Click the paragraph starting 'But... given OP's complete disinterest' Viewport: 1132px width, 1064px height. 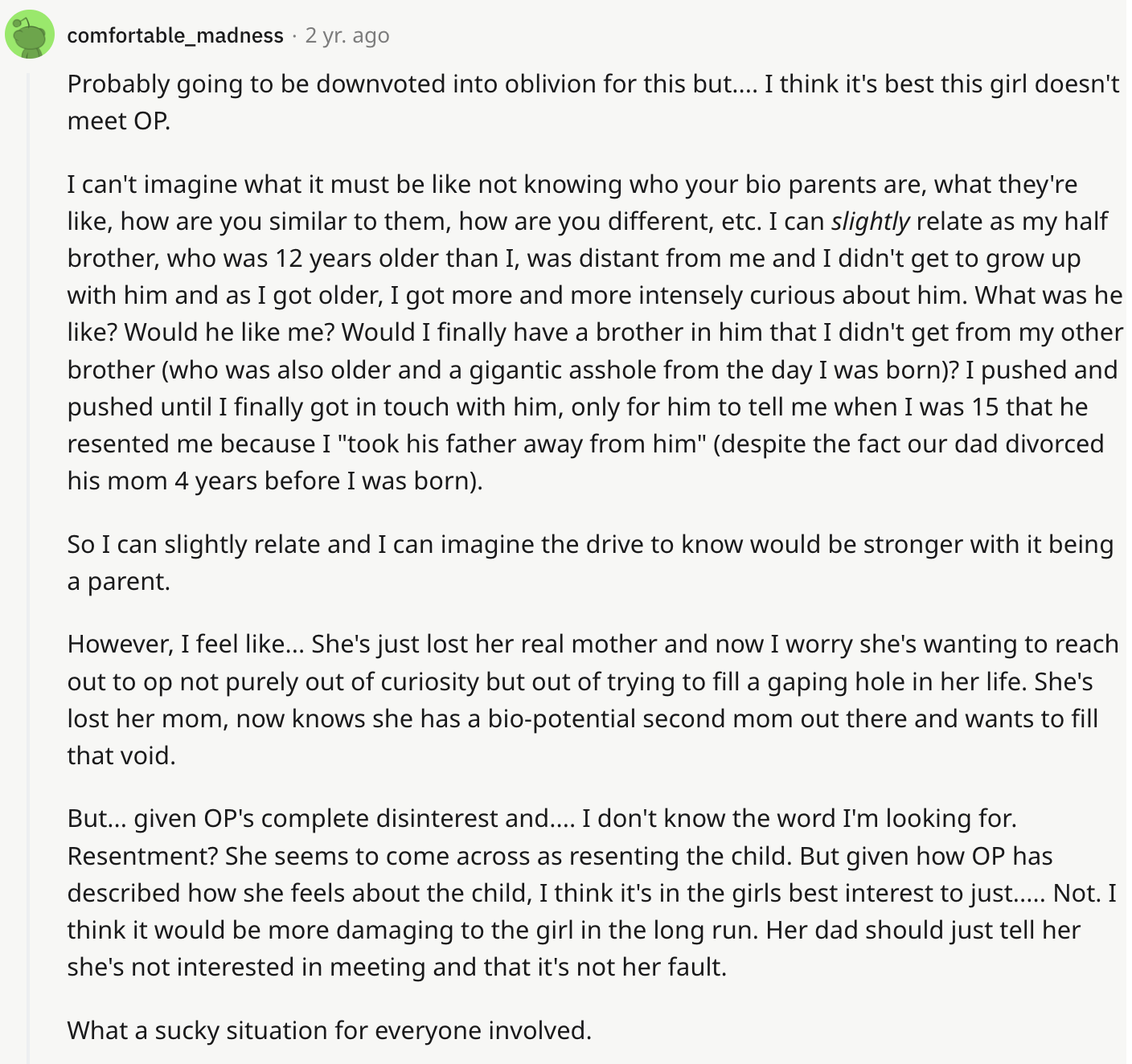click(592, 892)
